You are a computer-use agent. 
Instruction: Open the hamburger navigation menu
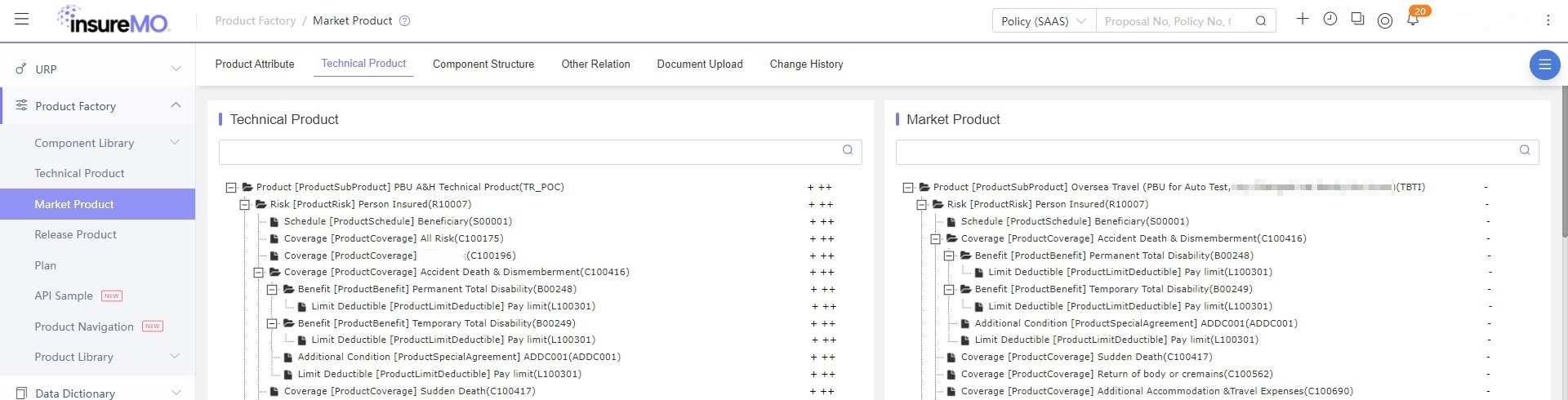click(22, 20)
